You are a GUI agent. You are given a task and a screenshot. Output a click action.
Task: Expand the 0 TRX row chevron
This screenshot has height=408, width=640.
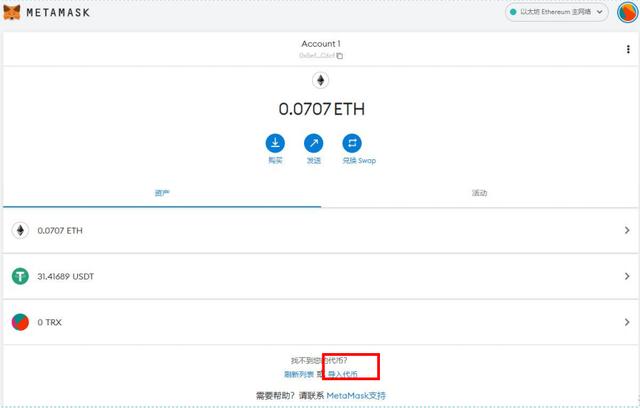point(627,322)
